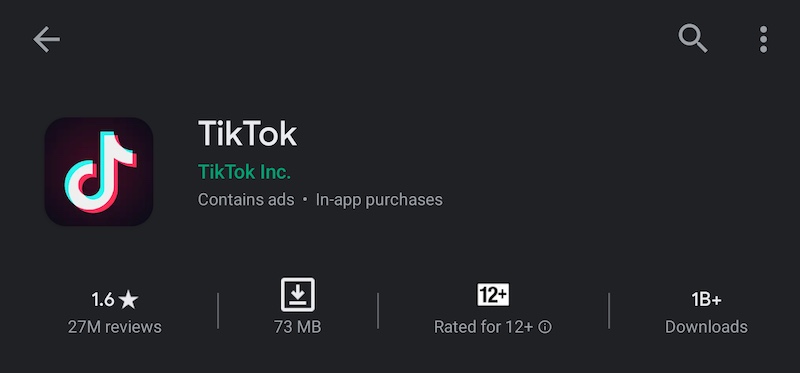Tap the 1.6 rating number
The image size is (800, 373).
103,300
